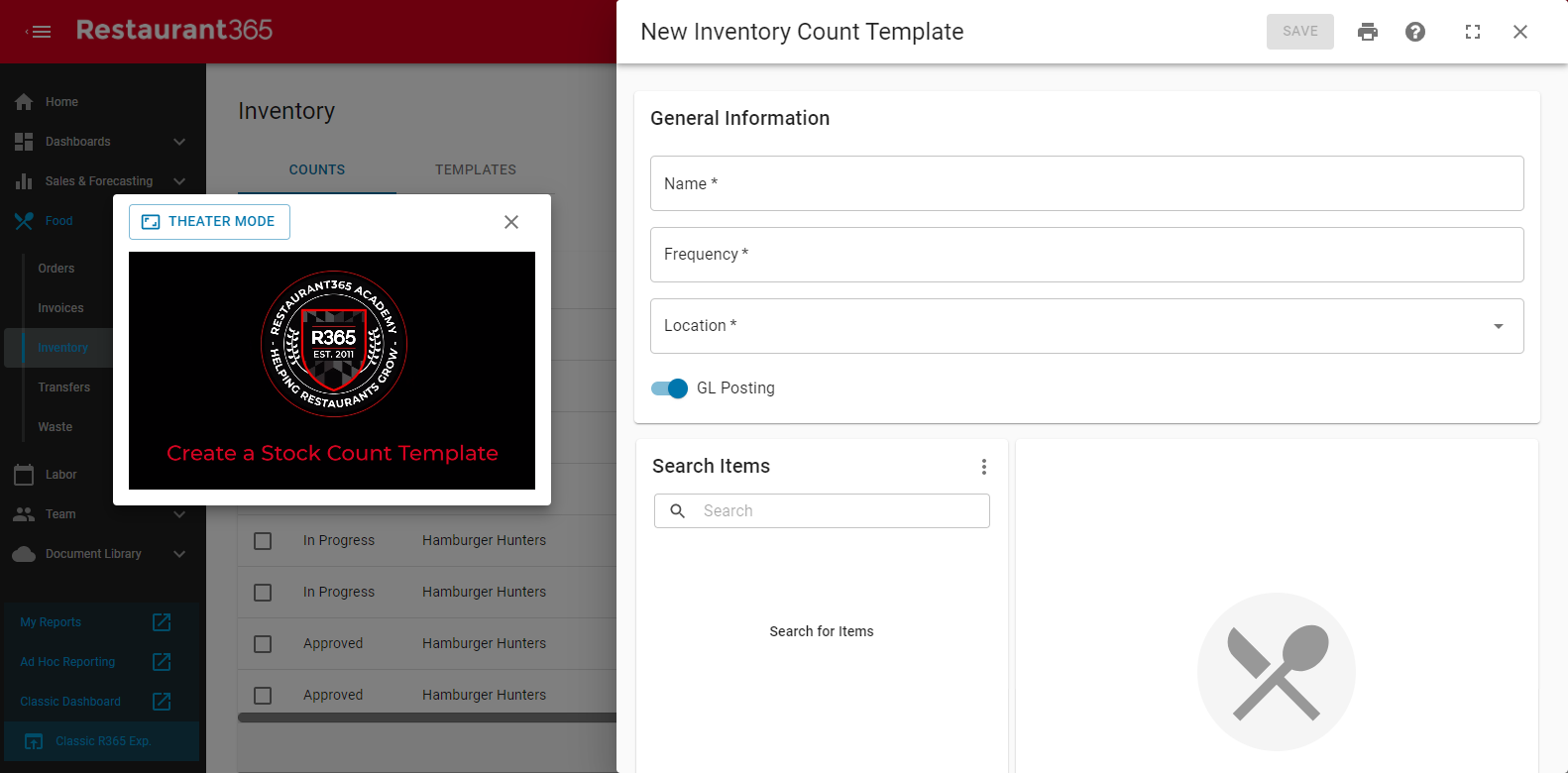Viewport: 1568px width, 773px height.
Task: Click the Search Items search box
Action: (822, 511)
